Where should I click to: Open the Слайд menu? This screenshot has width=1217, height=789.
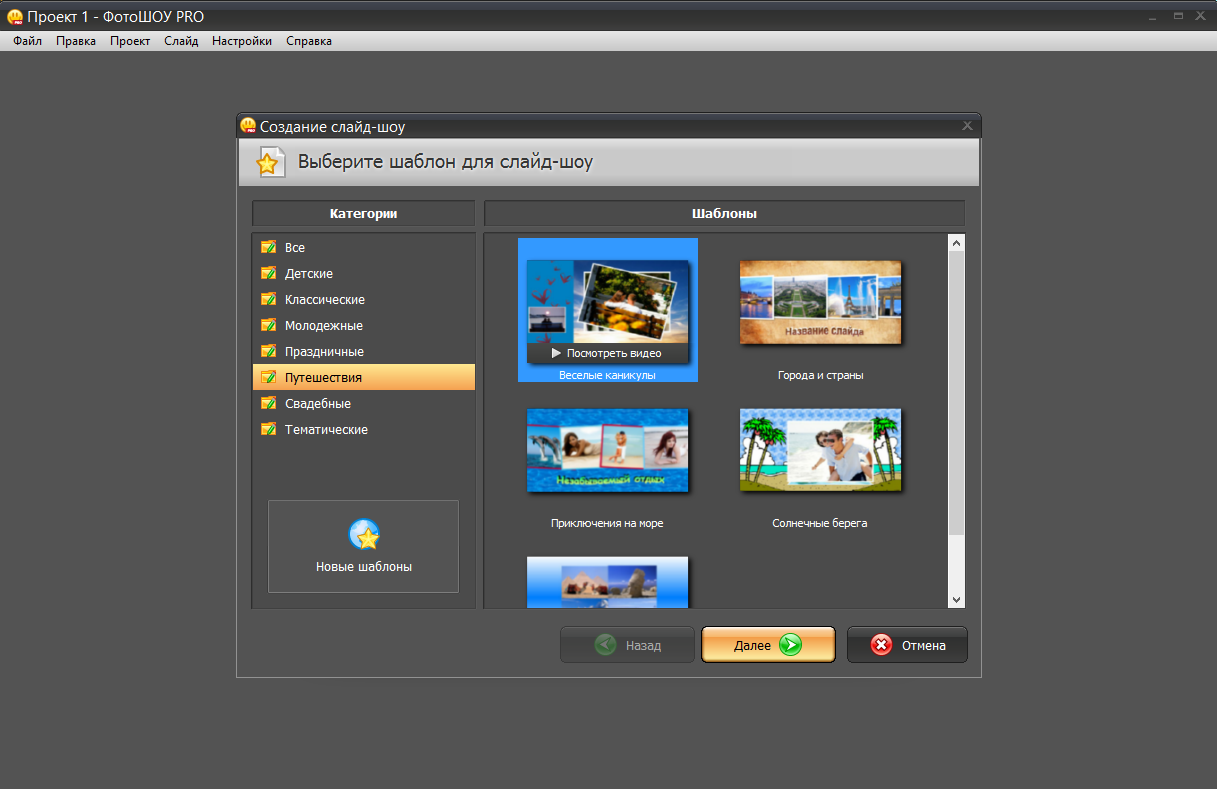pos(181,41)
